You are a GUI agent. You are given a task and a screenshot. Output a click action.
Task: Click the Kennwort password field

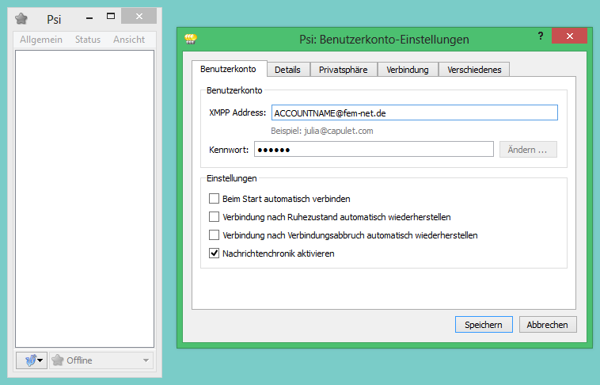click(x=374, y=149)
